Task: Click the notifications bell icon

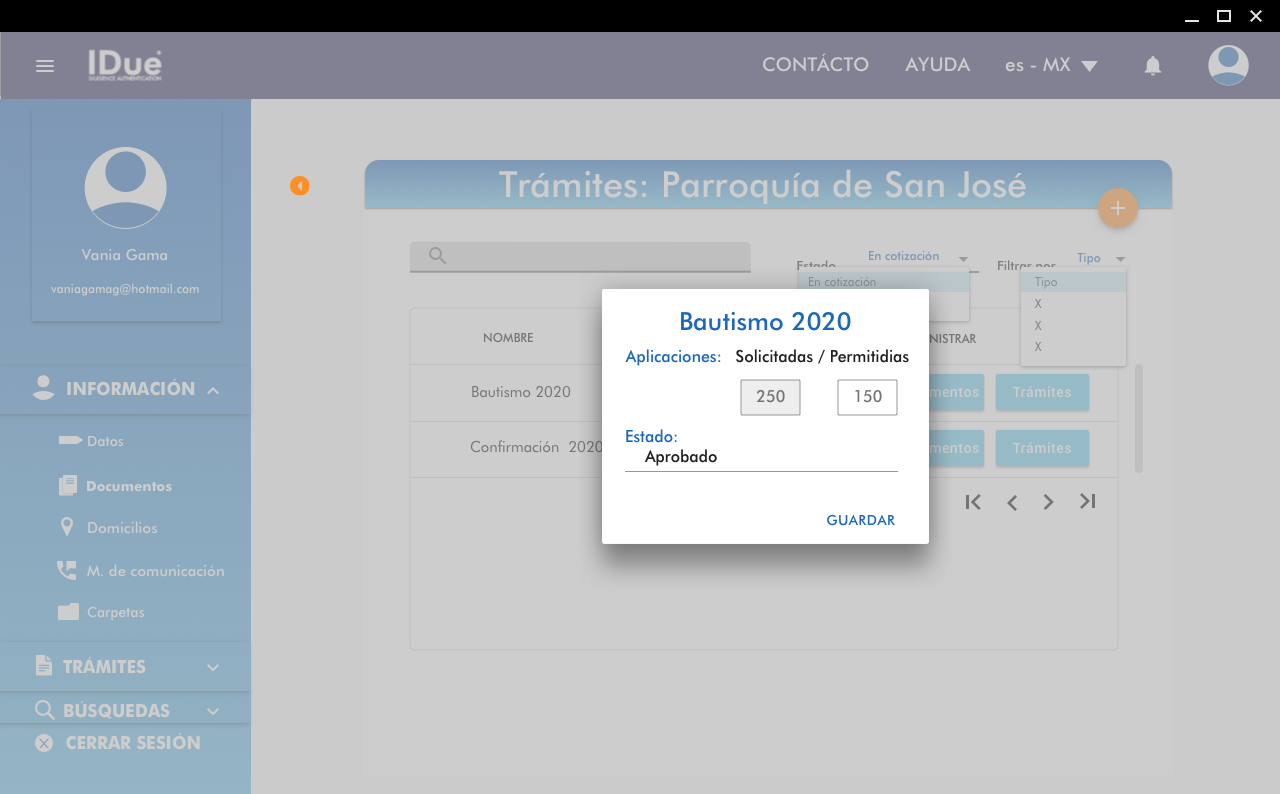Action: [1152, 66]
